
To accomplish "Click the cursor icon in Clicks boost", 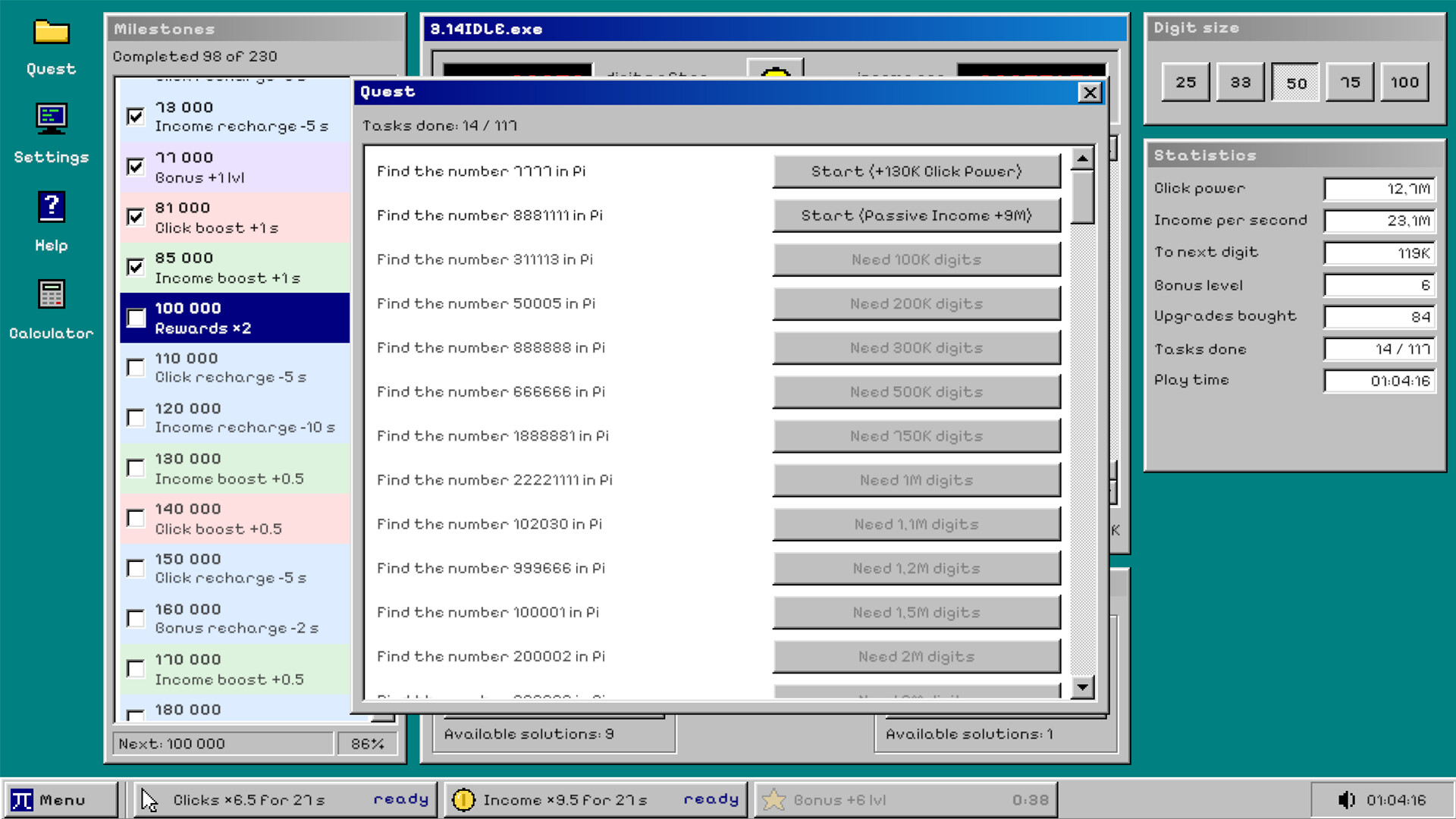I will (x=149, y=800).
